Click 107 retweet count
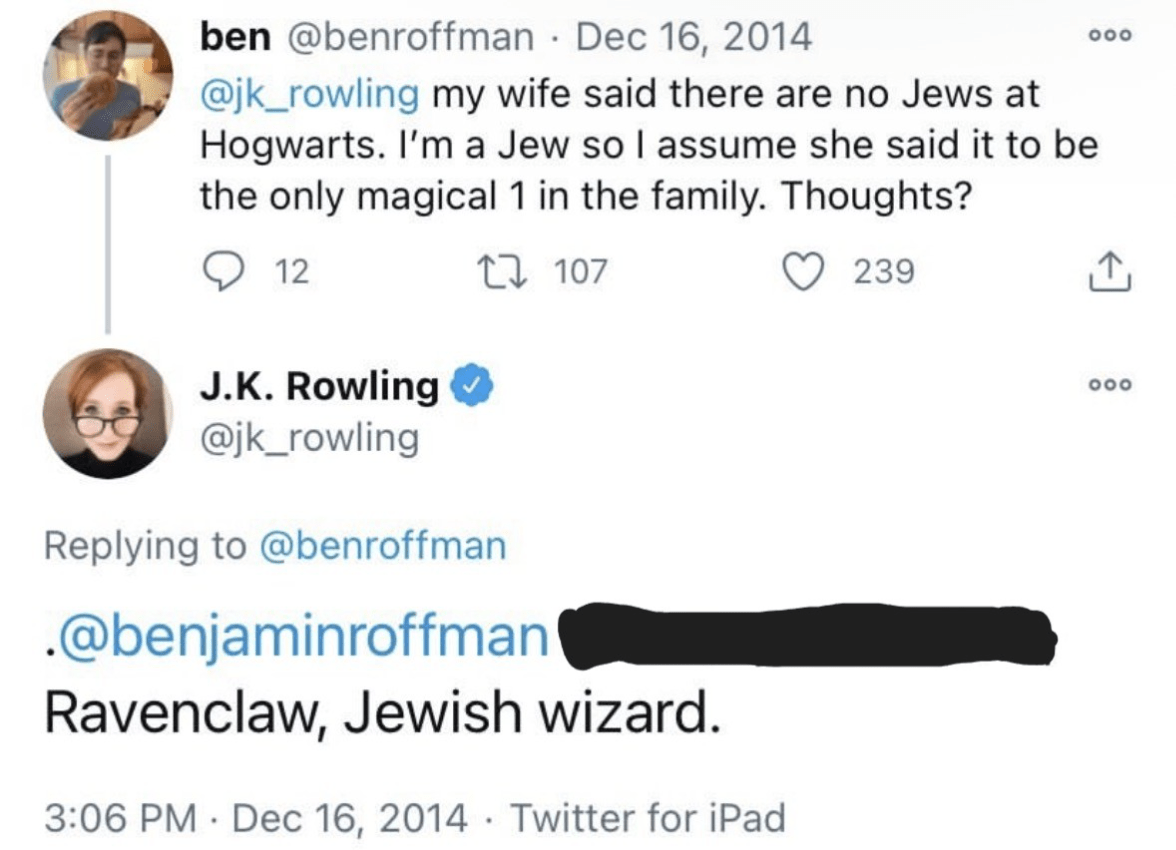The height and width of the screenshot is (850, 1176). [580, 272]
